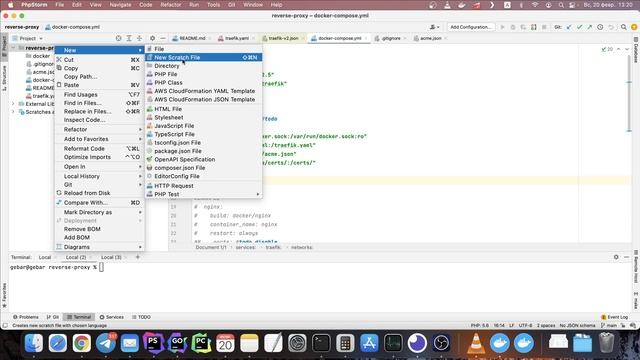640x360 pixels.
Task: Click Paste in the context menu
Action: (100, 85)
